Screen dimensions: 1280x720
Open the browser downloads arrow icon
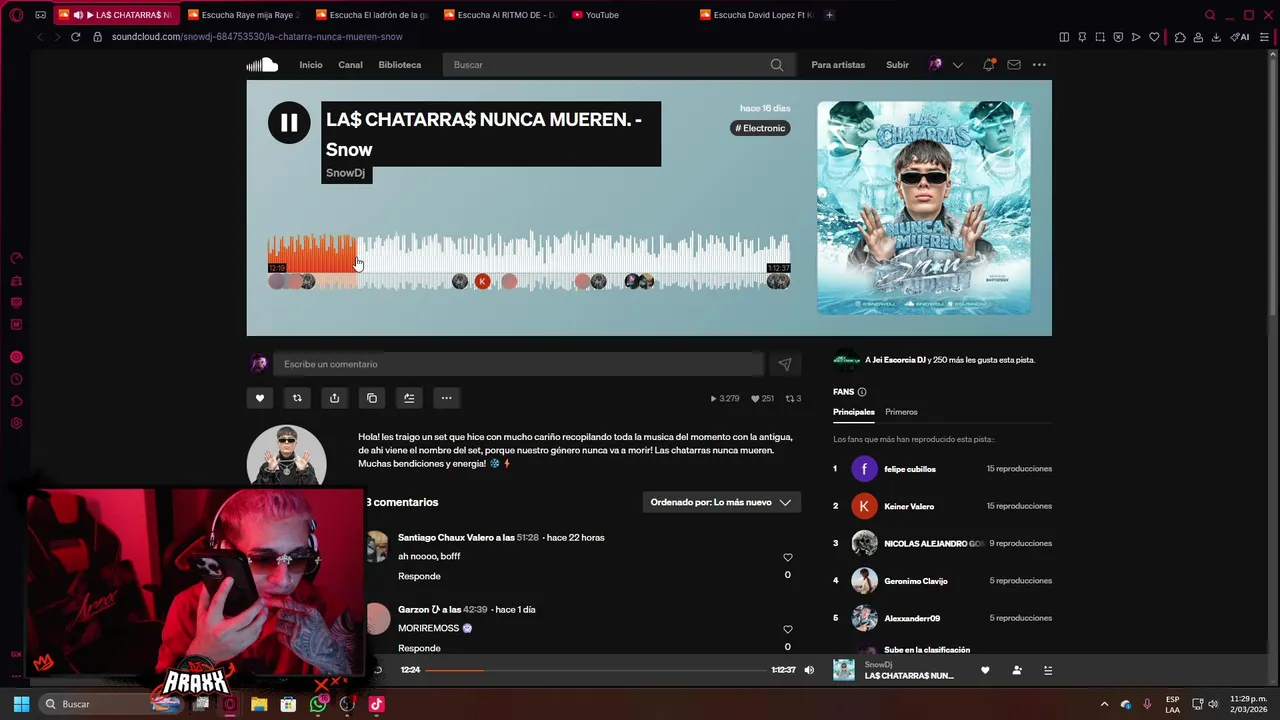(1216, 37)
